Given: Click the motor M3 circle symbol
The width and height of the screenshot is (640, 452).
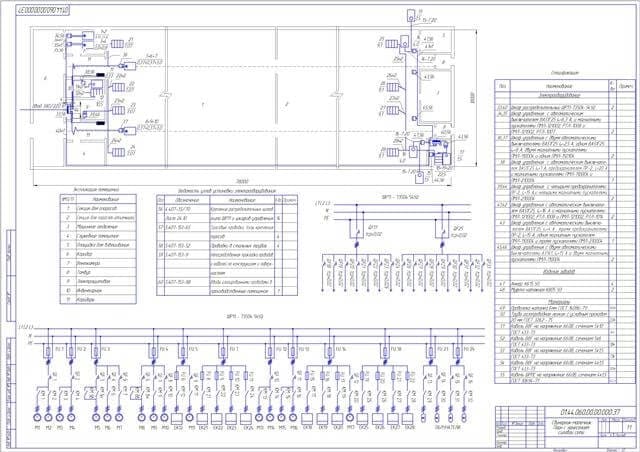Looking at the screenshot, I should coord(60,417).
